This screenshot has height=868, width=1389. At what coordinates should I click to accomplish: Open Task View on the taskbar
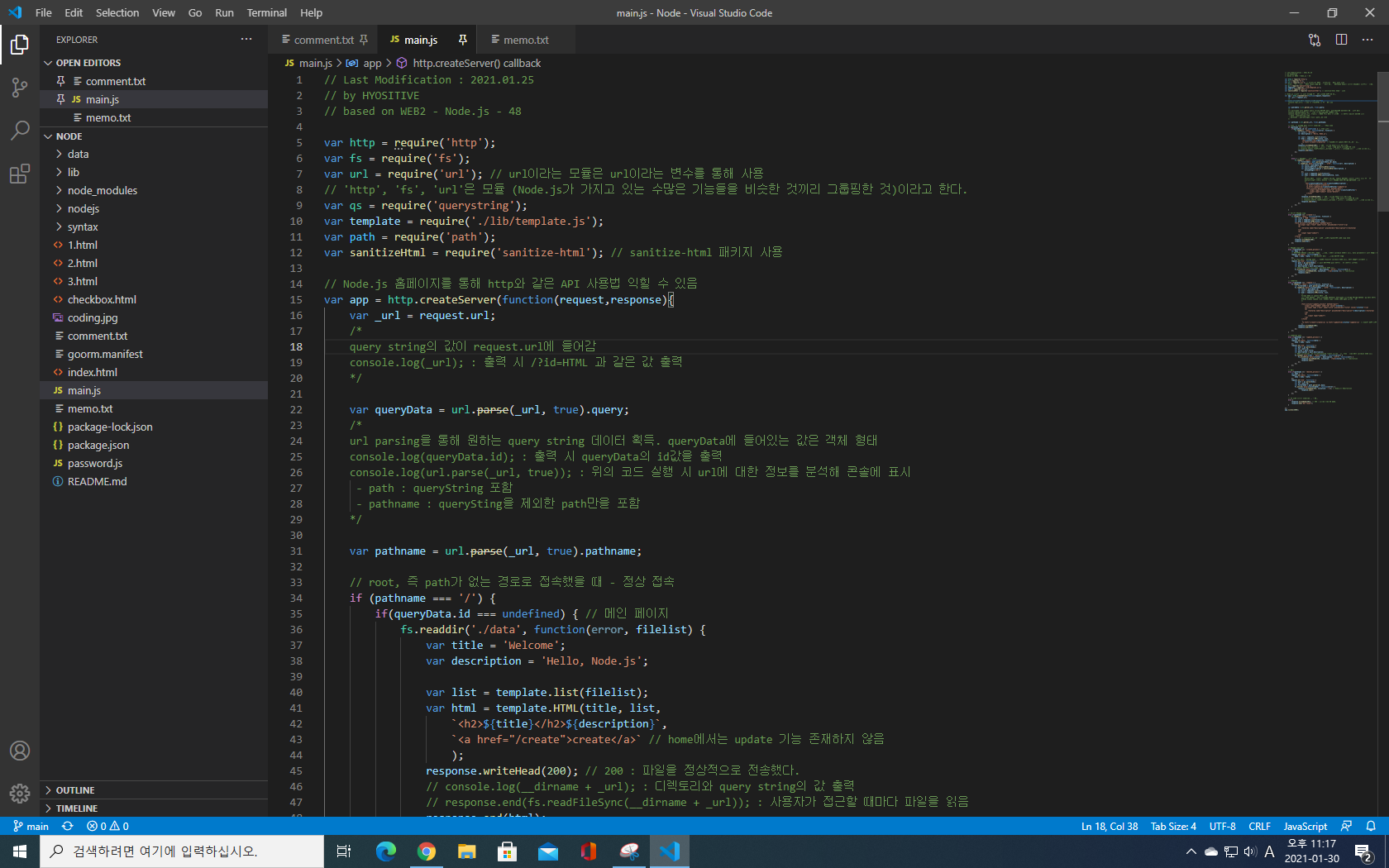tap(344, 851)
